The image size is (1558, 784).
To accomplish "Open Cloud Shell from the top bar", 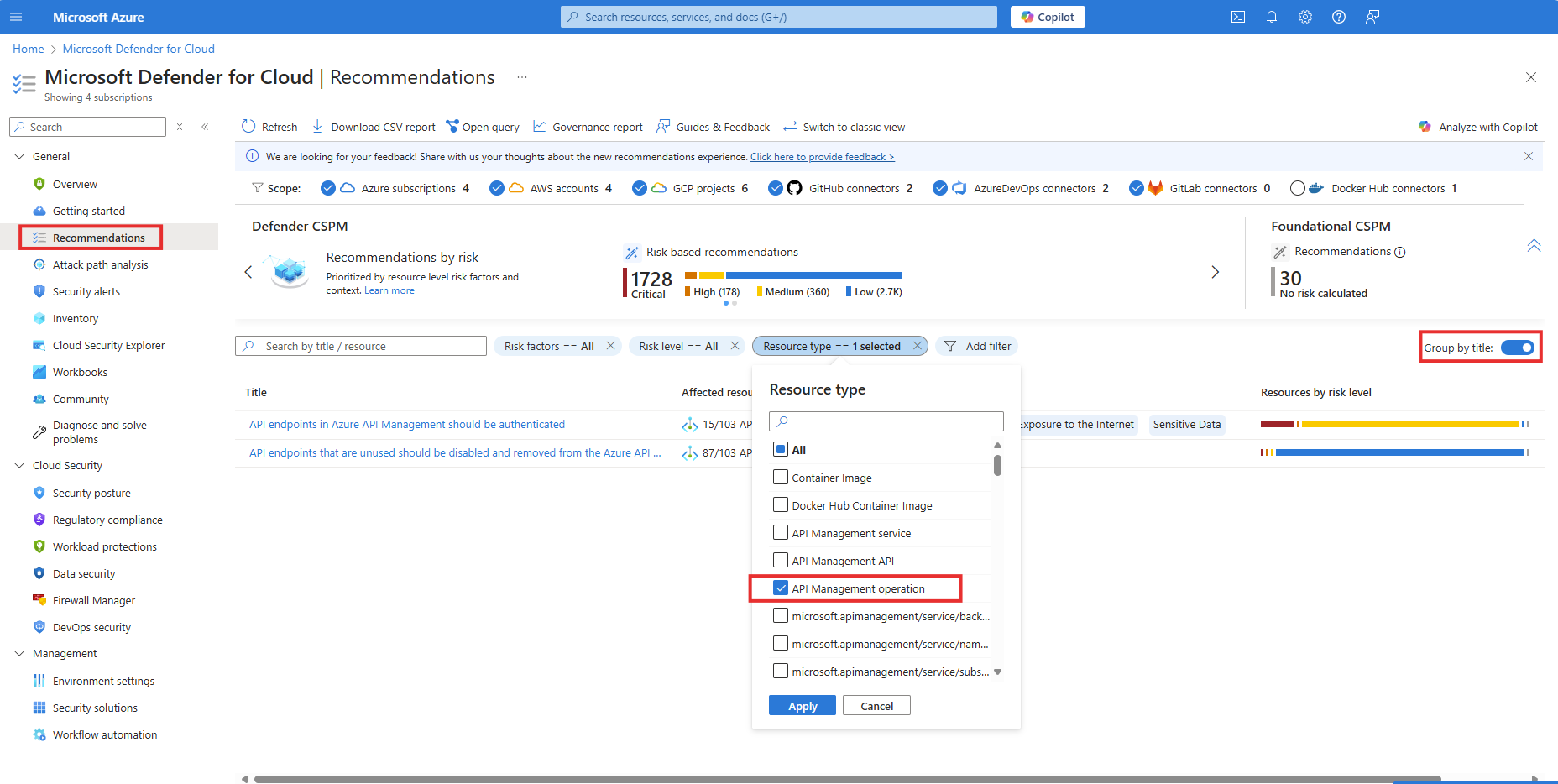I will (x=1238, y=17).
